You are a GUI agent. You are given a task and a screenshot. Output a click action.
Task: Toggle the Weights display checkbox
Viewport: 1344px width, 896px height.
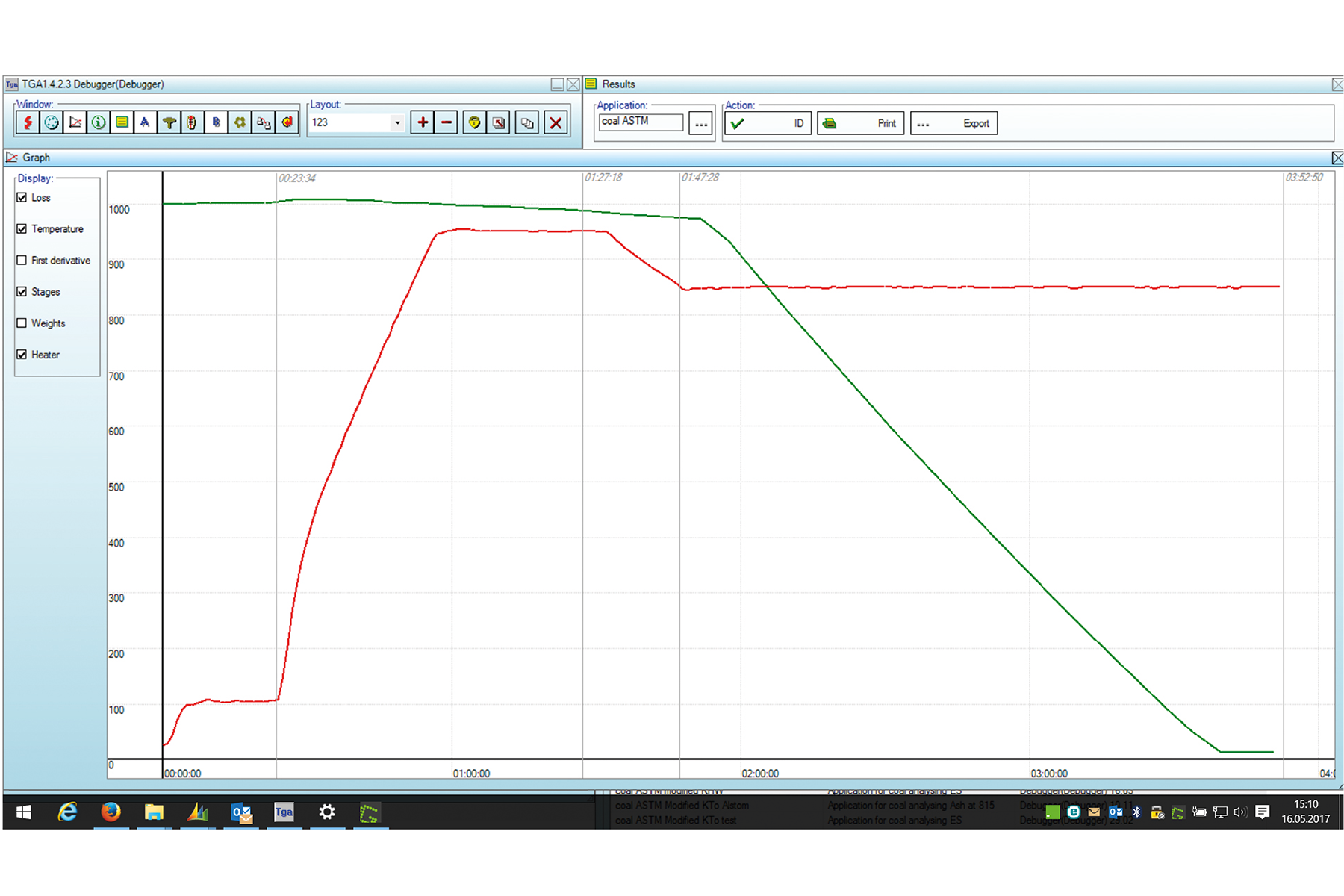22,323
